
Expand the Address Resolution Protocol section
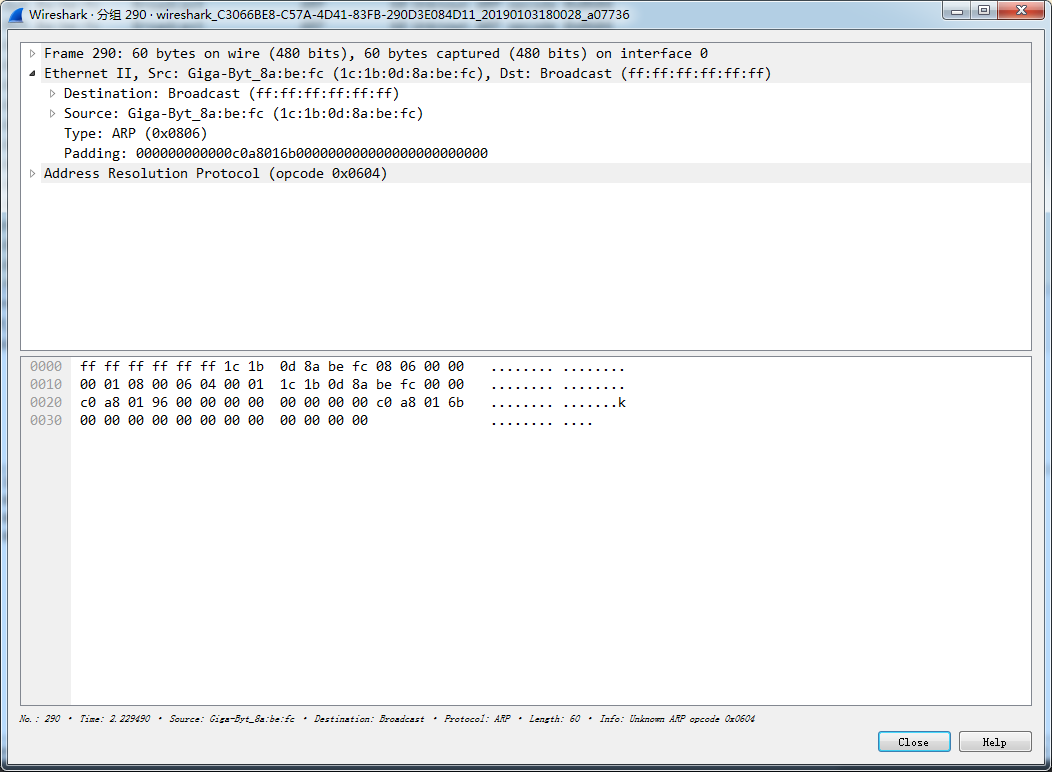(32, 174)
